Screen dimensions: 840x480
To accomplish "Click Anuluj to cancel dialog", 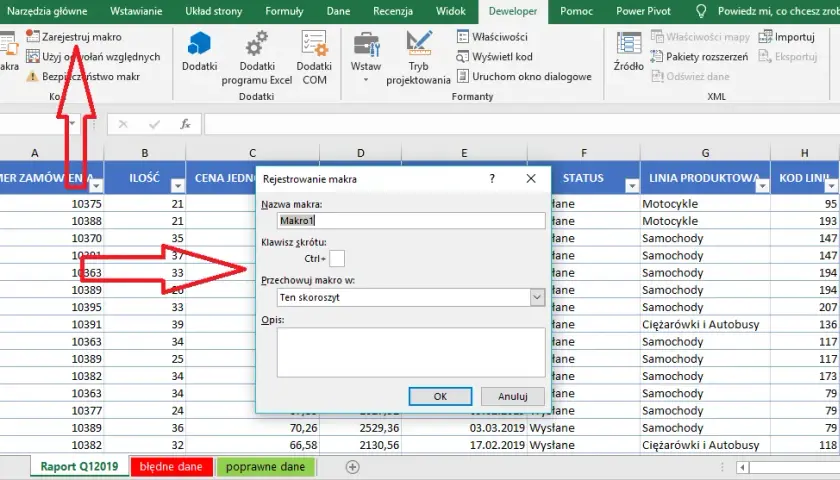I will (x=513, y=396).
